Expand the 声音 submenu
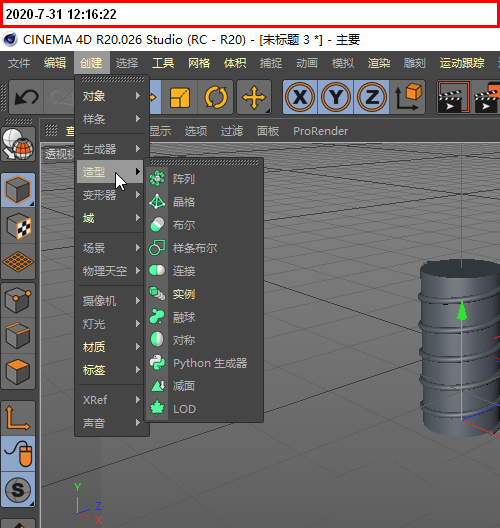Image resolution: width=500 pixels, height=528 pixels. click(111, 423)
